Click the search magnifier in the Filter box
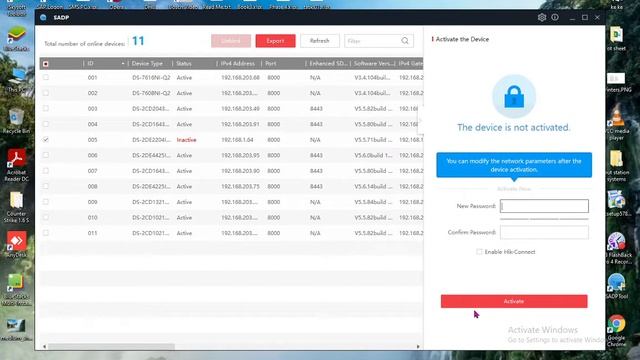Image resolution: width=640 pixels, height=360 pixels. 404,41
